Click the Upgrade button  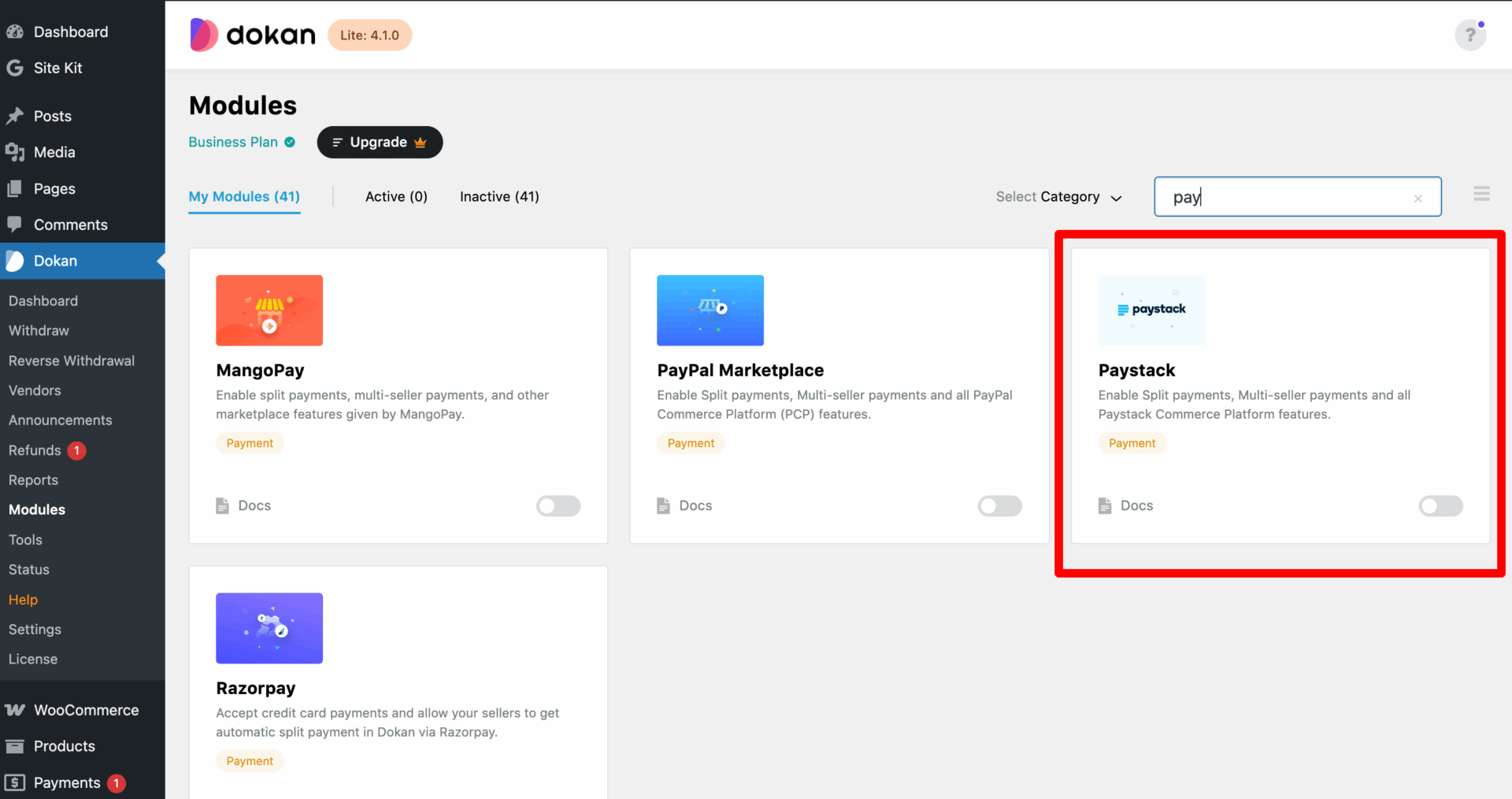(x=380, y=142)
